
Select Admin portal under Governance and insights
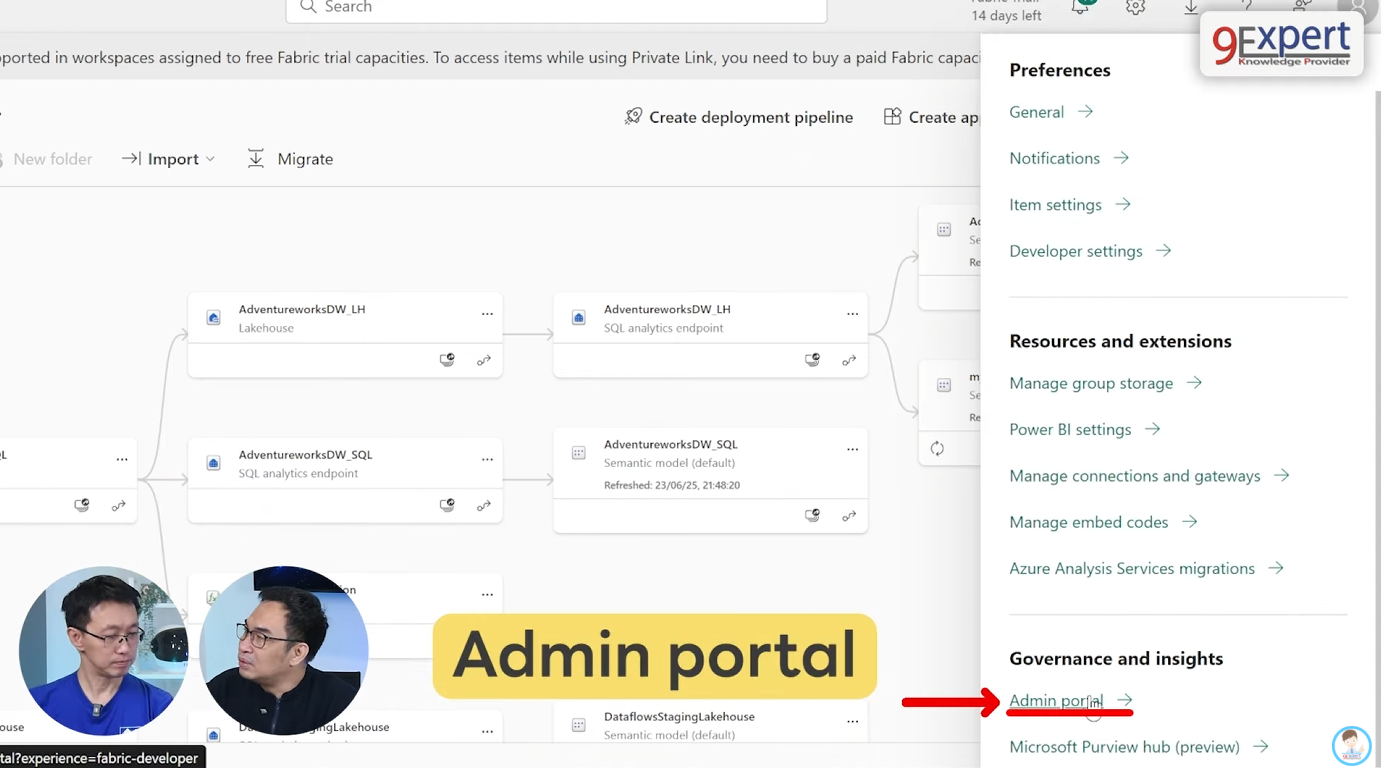pyautogui.click(x=1054, y=700)
